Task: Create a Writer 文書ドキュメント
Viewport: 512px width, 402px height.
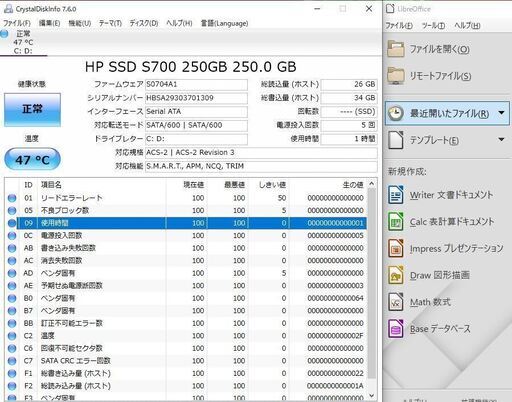Action: coord(451,195)
